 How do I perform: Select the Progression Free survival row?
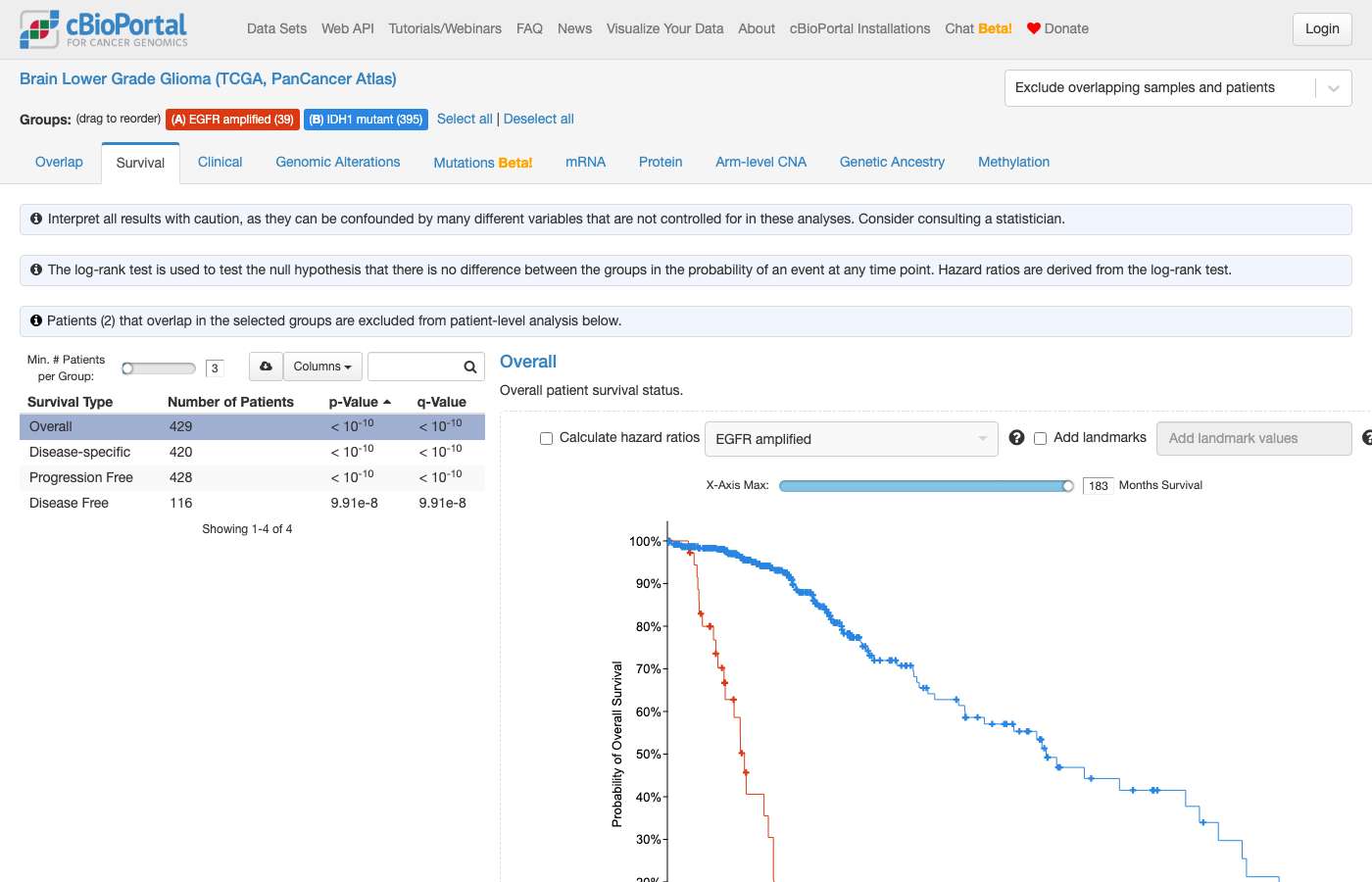[252, 477]
